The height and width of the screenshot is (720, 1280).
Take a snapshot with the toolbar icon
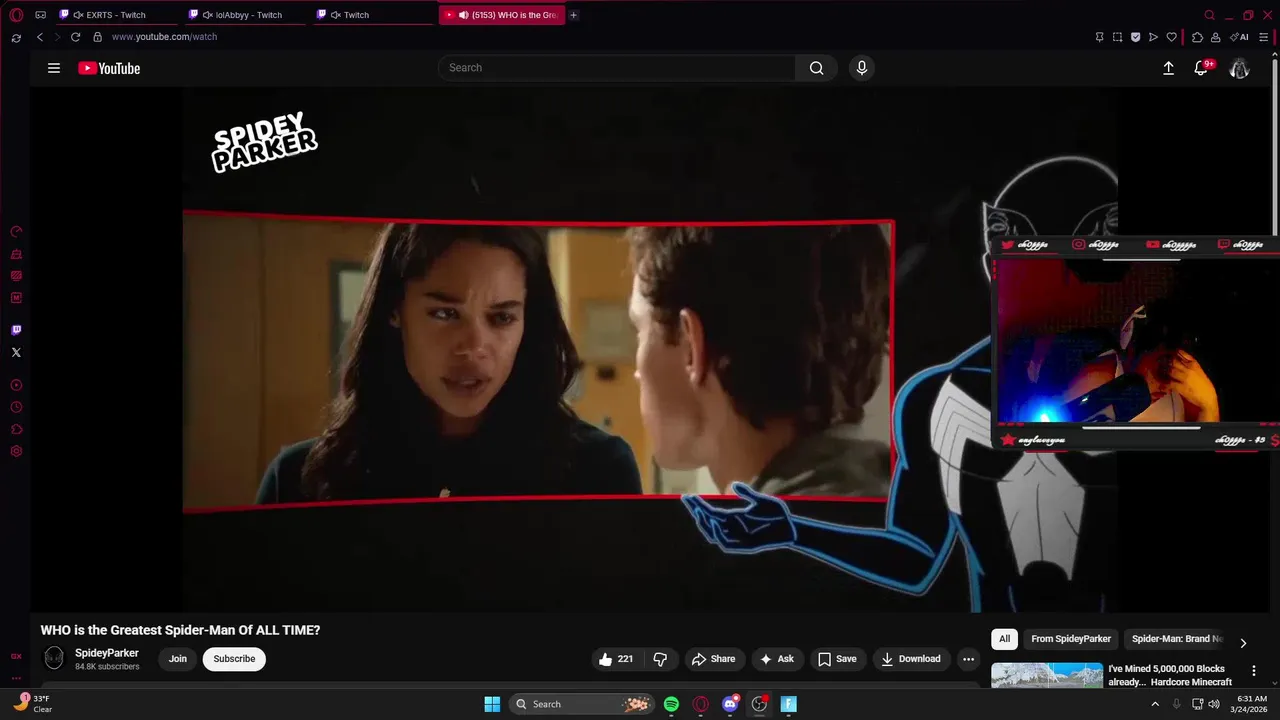[x=1117, y=37]
